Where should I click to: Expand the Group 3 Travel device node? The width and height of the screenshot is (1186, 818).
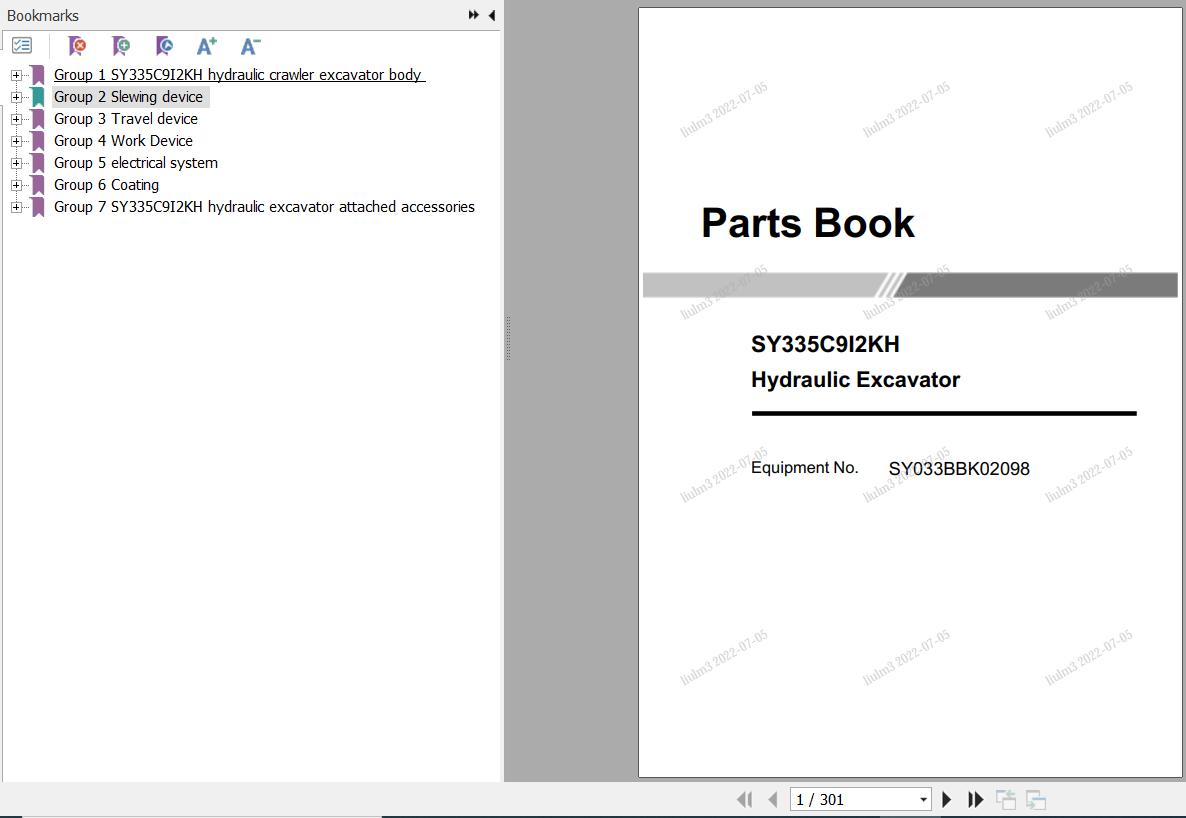tap(16, 119)
